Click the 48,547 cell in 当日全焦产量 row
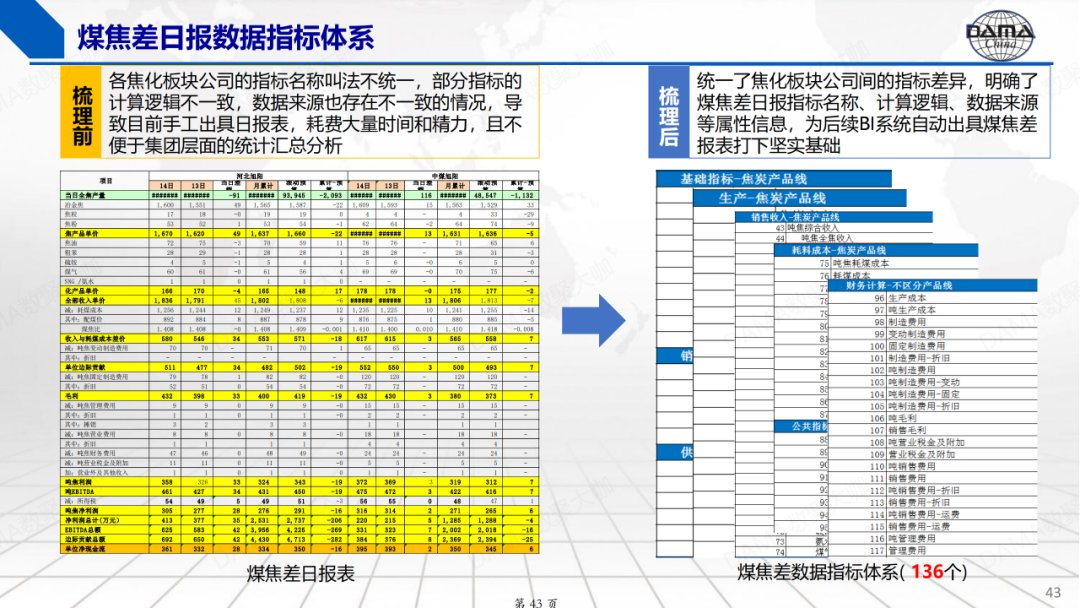This screenshot has height=608, width=1080. (485, 196)
